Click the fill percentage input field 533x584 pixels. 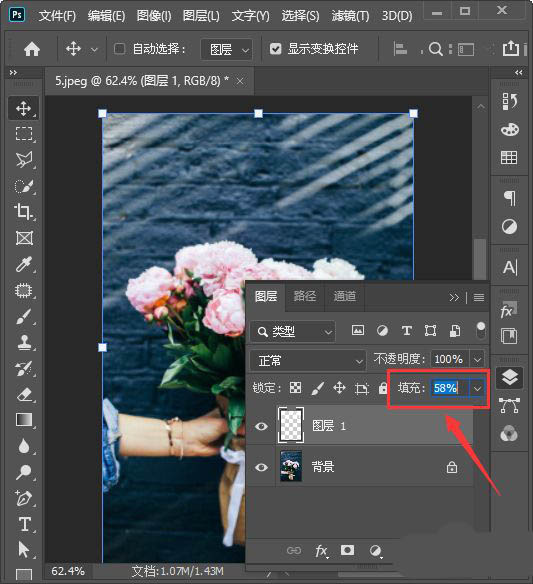point(450,388)
